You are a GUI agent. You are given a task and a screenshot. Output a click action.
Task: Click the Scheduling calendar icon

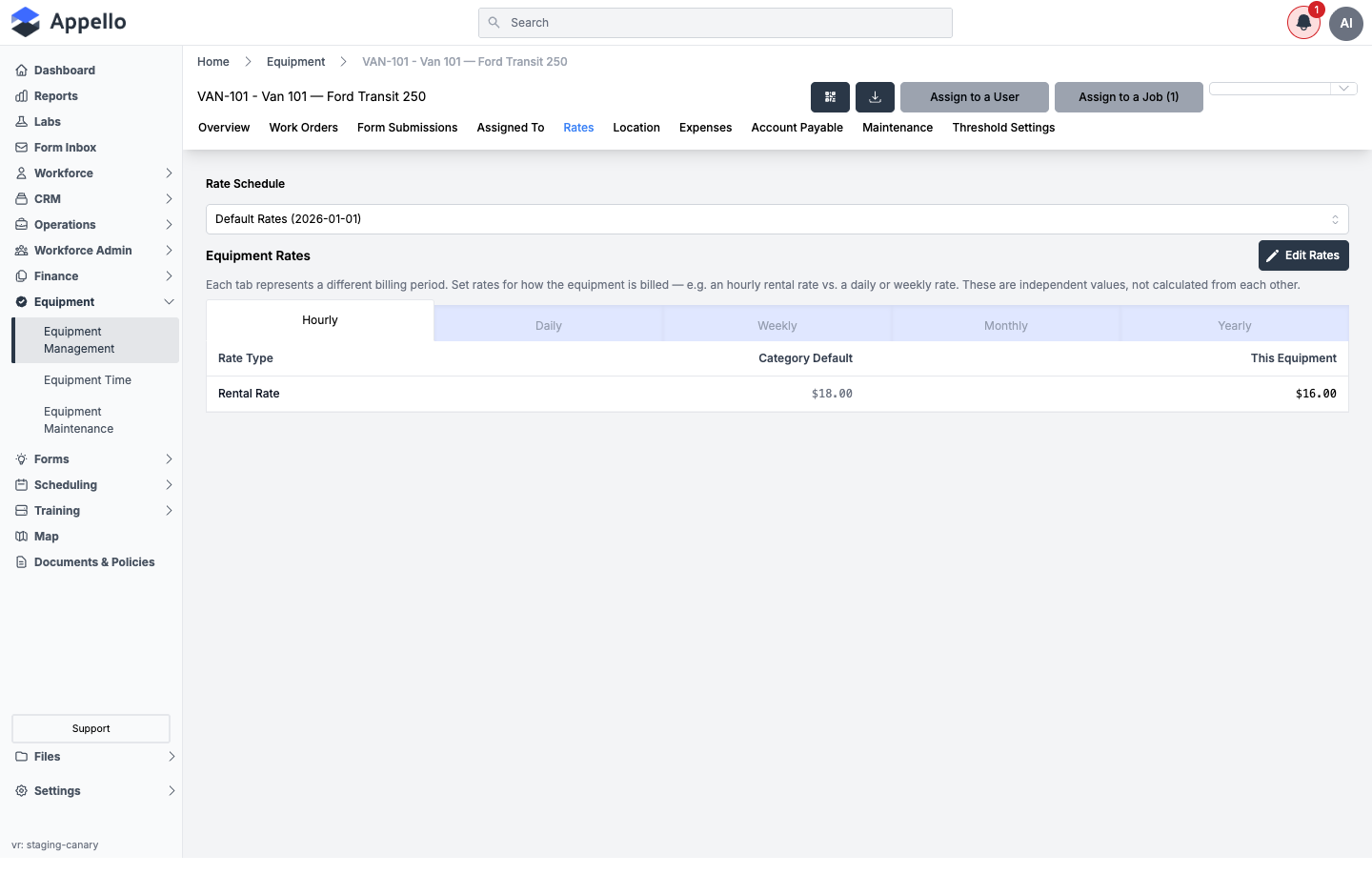tap(21, 485)
